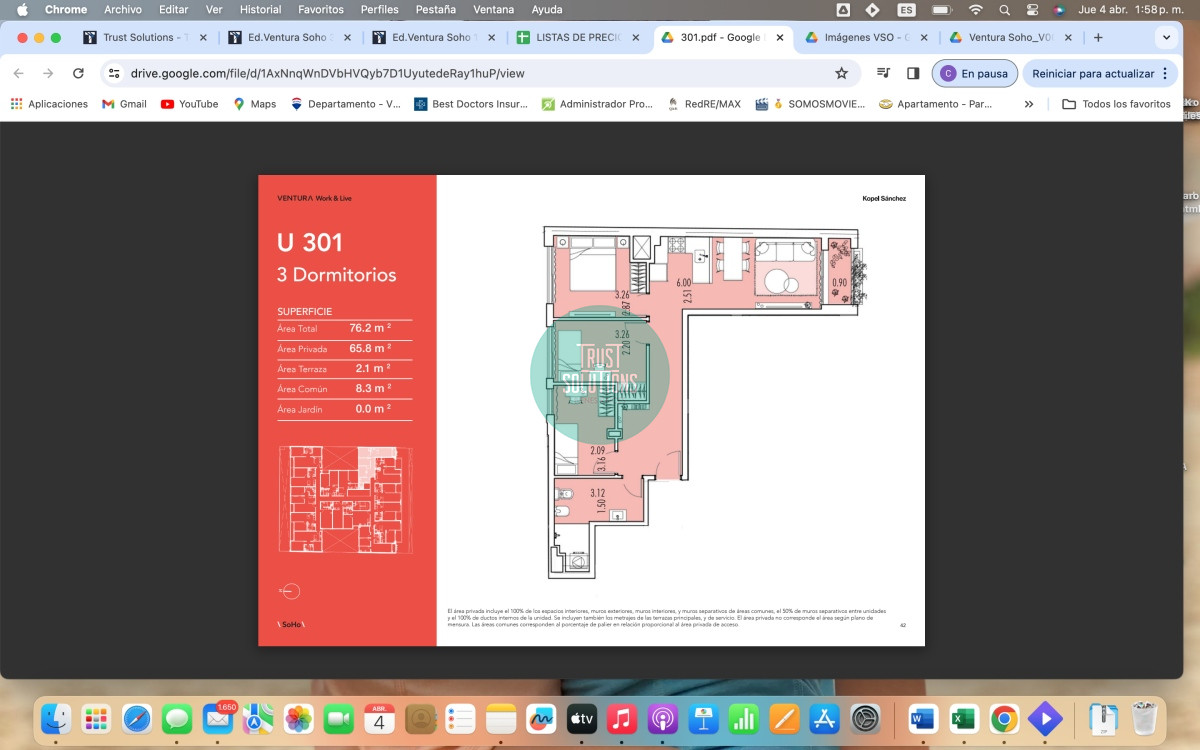Screen dimensions: 1200x750
Task: Go back to the previous page
Action: [x=18, y=73]
